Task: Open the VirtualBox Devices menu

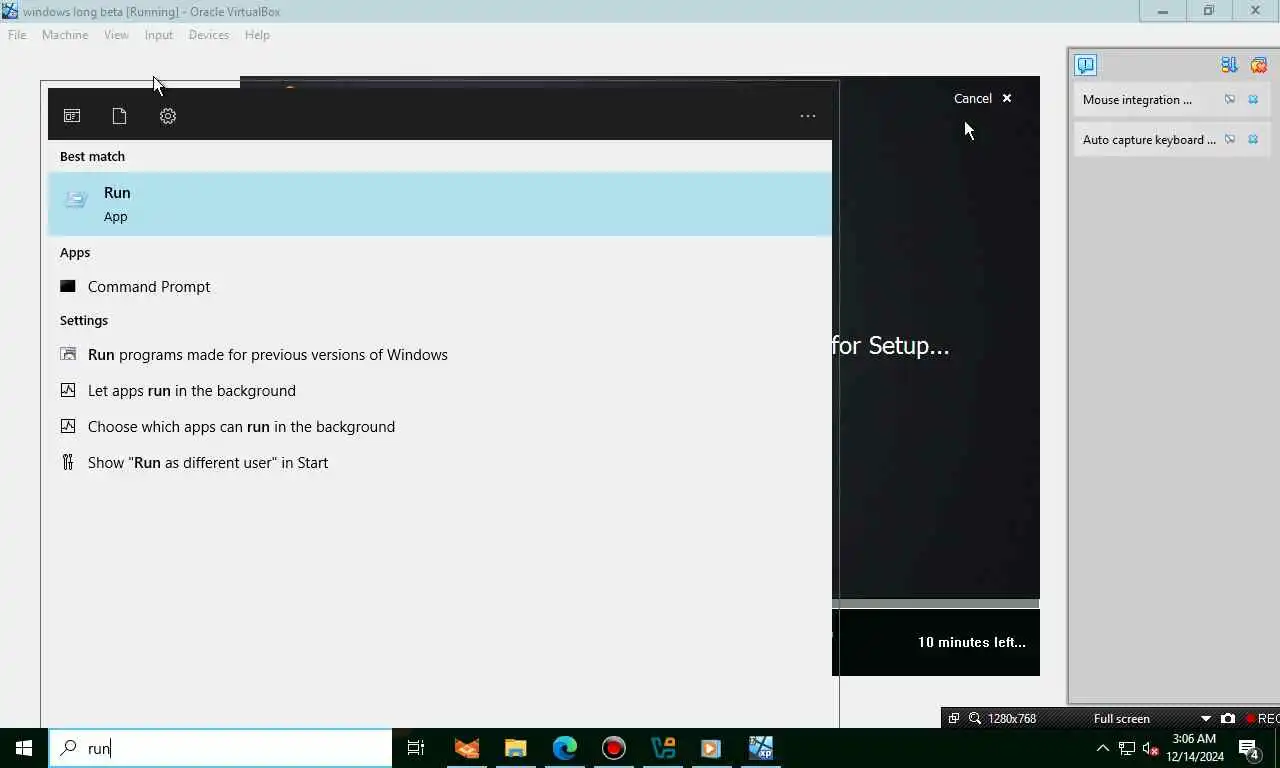Action: click(x=208, y=35)
